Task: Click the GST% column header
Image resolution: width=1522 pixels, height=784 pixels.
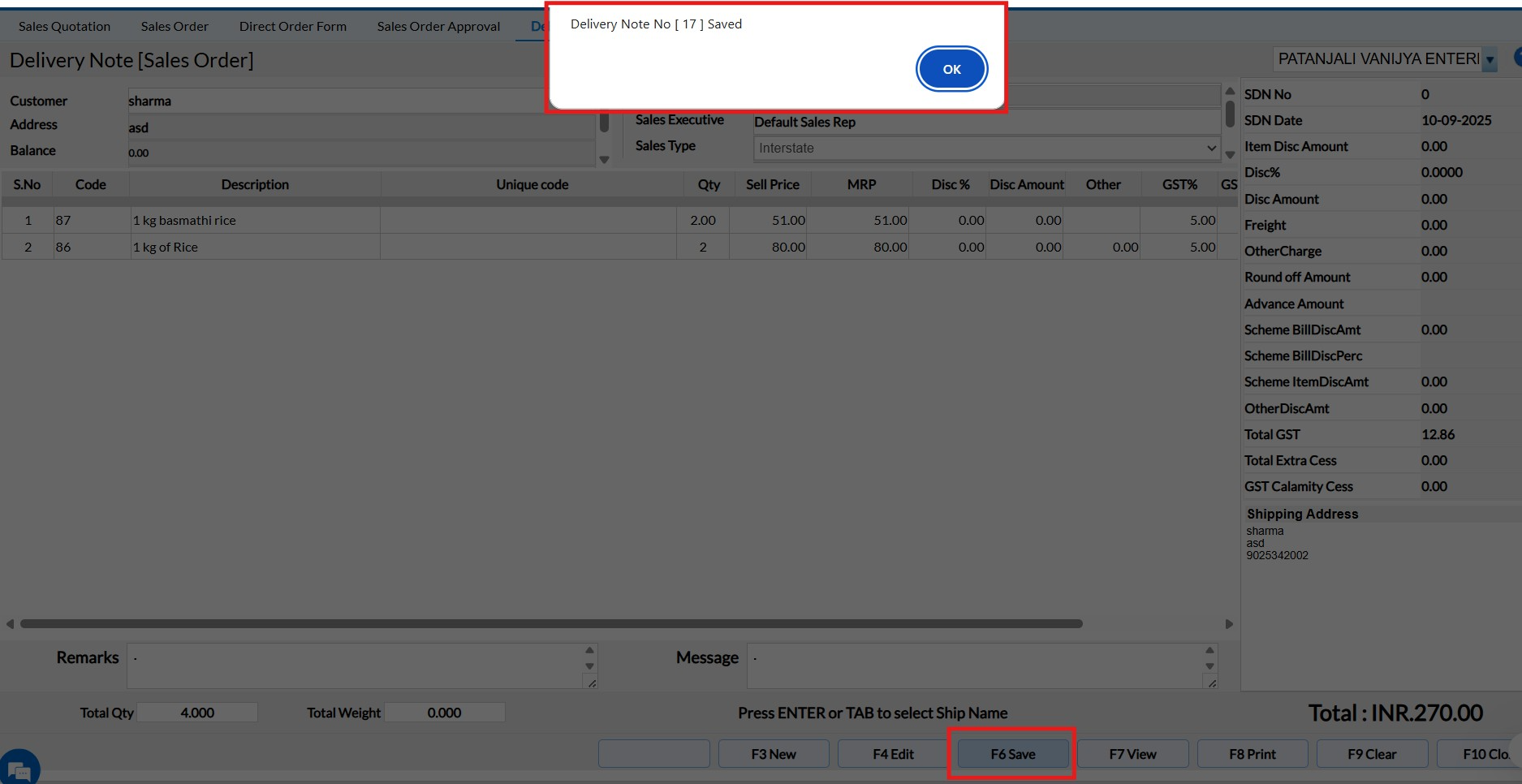Action: coord(1179,184)
